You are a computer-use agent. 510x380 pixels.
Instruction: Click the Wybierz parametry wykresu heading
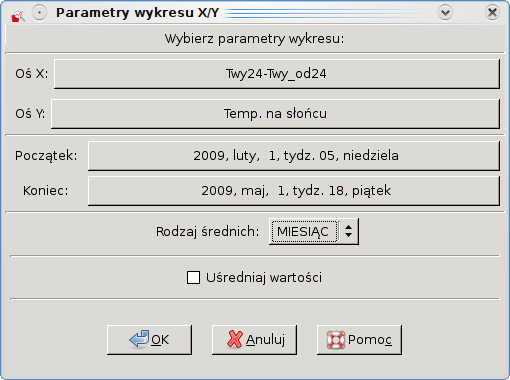click(254, 39)
